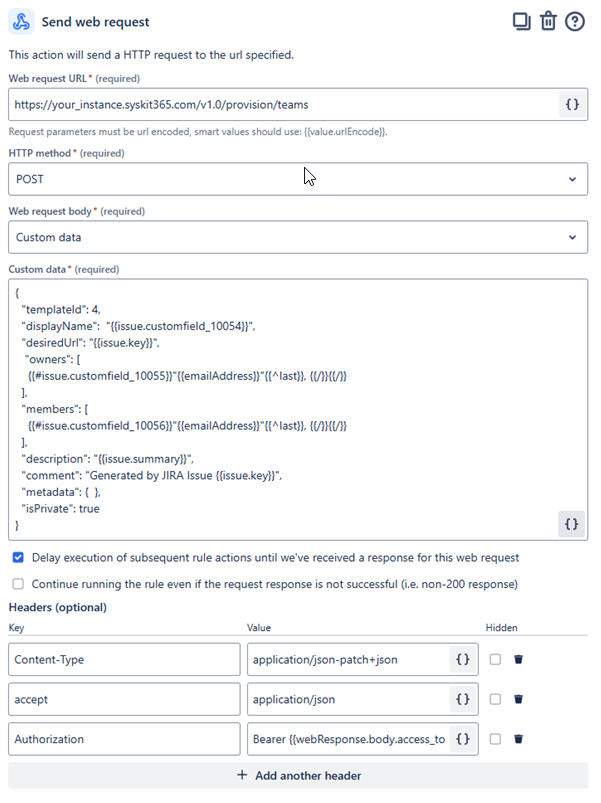Screen dimensions: 601x803
Task: Click Add another header button
Action: tap(298, 775)
